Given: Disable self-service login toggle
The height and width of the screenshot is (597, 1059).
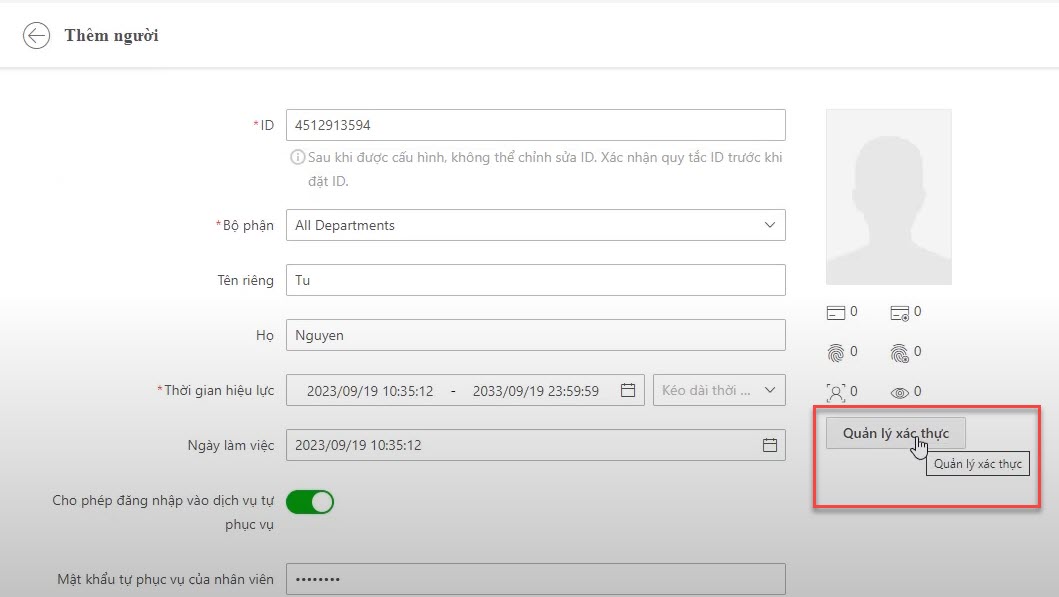Looking at the screenshot, I should [310, 501].
